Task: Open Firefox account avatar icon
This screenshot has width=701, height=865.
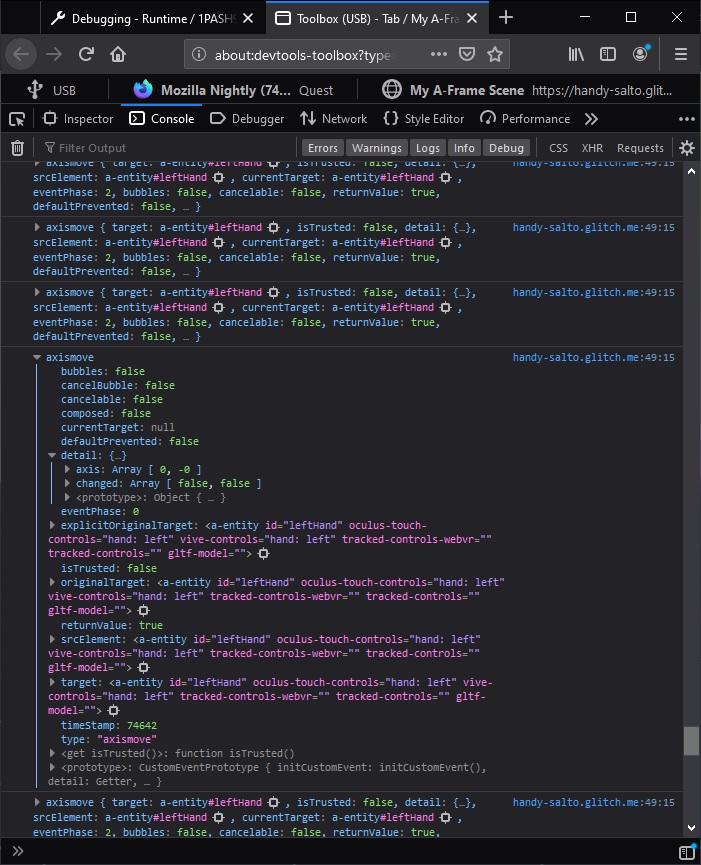Action: click(x=640, y=54)
